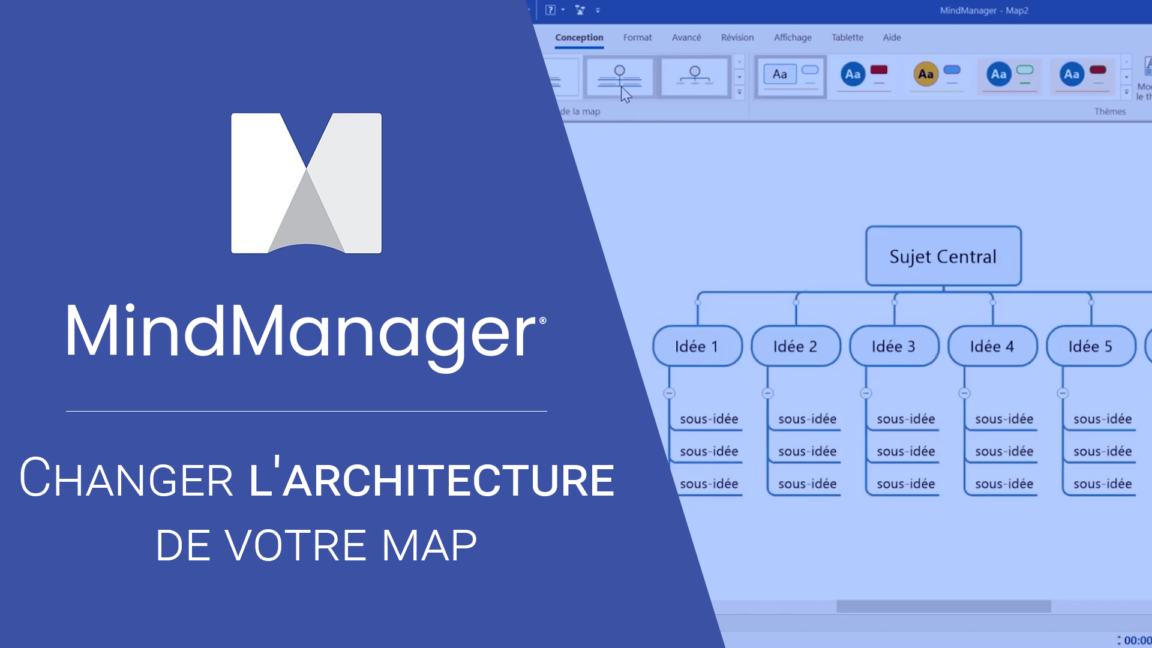Open the dropdown next to the Help icon
This screenshot has width=1152, height=648.
tap(562, 10)
